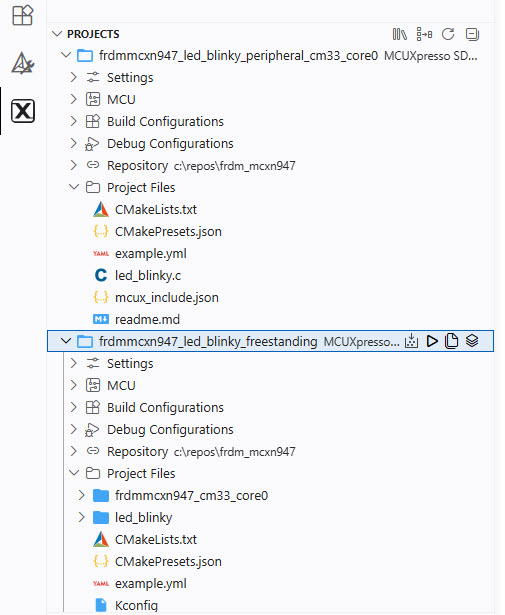Expand Repository under peripheral_cm33_core0 project
Viewport: 505px width, 615px height.
[x=73, y=165]
